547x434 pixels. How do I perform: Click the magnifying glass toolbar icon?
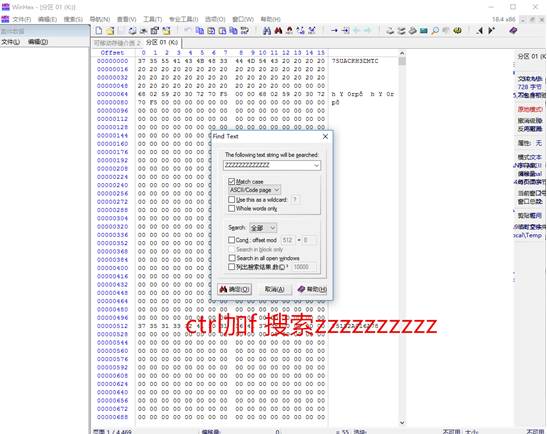pyautogui.click(x=435, y=31)
